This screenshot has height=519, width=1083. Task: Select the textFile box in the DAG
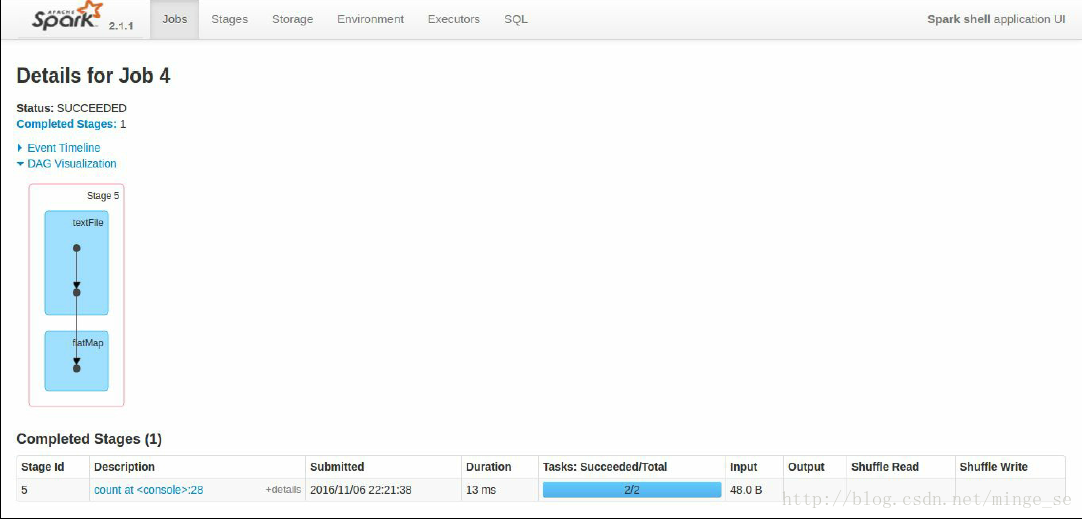tap(77, 263)
